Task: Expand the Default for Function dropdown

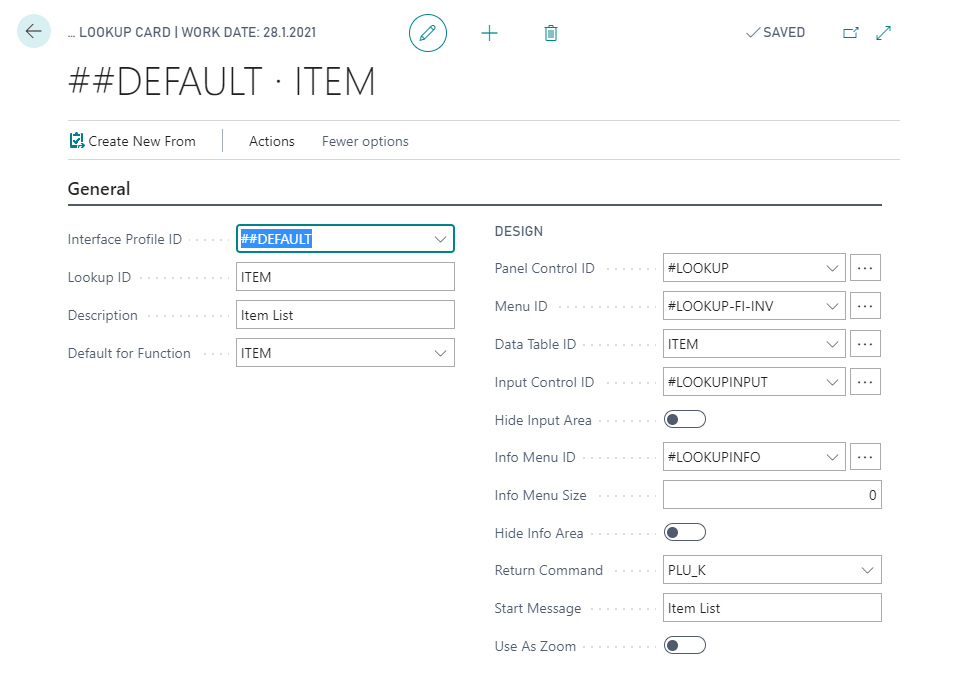Action: click(x=440, y=353)
